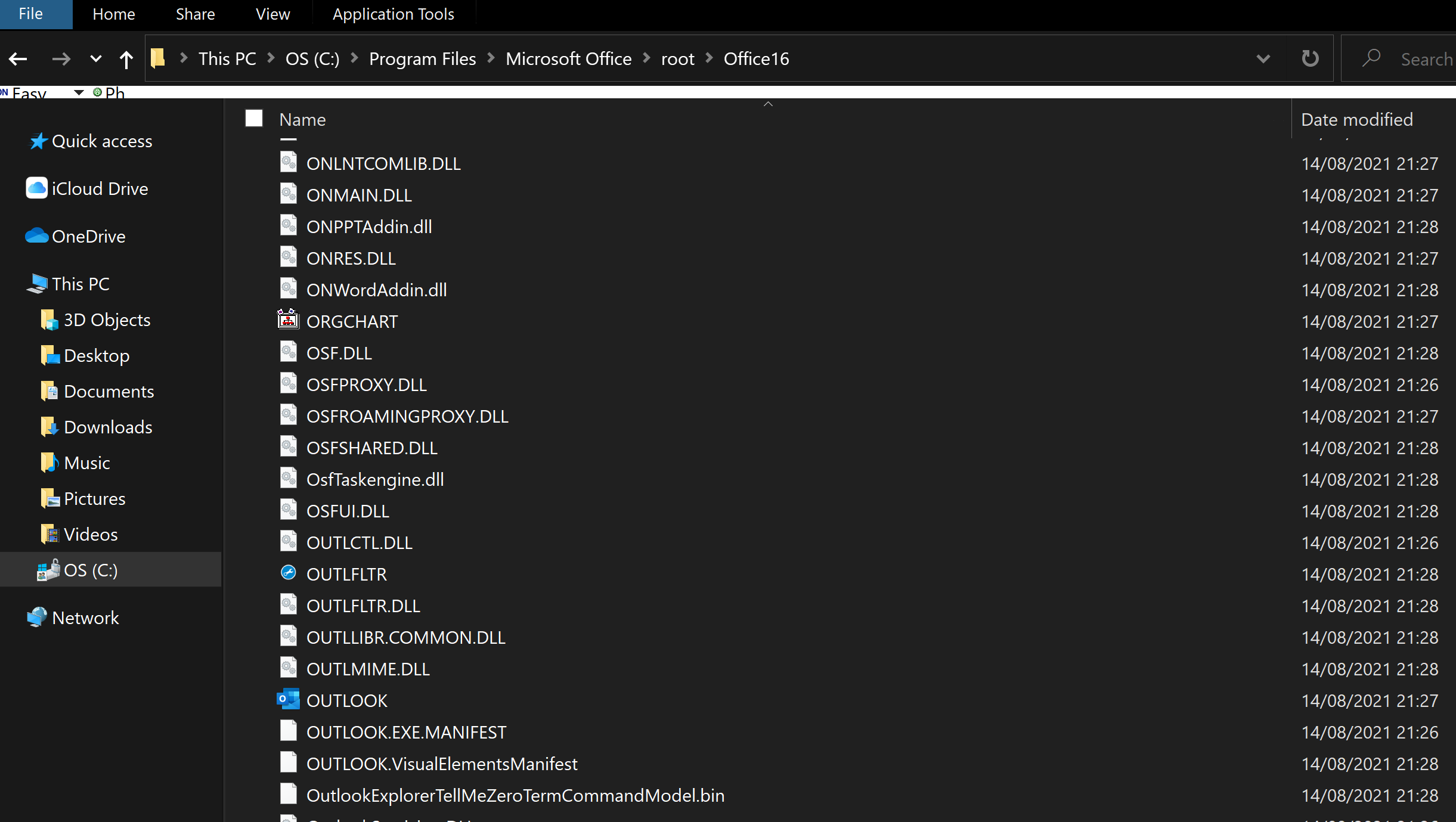This screenshot has width=1456, height=822.
Task: Navigate to Program Files in breadcrumb
Action: tap(423, 58)
